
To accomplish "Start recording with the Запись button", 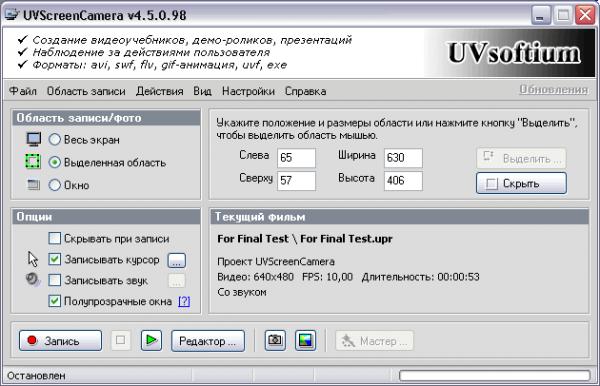I will pos(60,340).
